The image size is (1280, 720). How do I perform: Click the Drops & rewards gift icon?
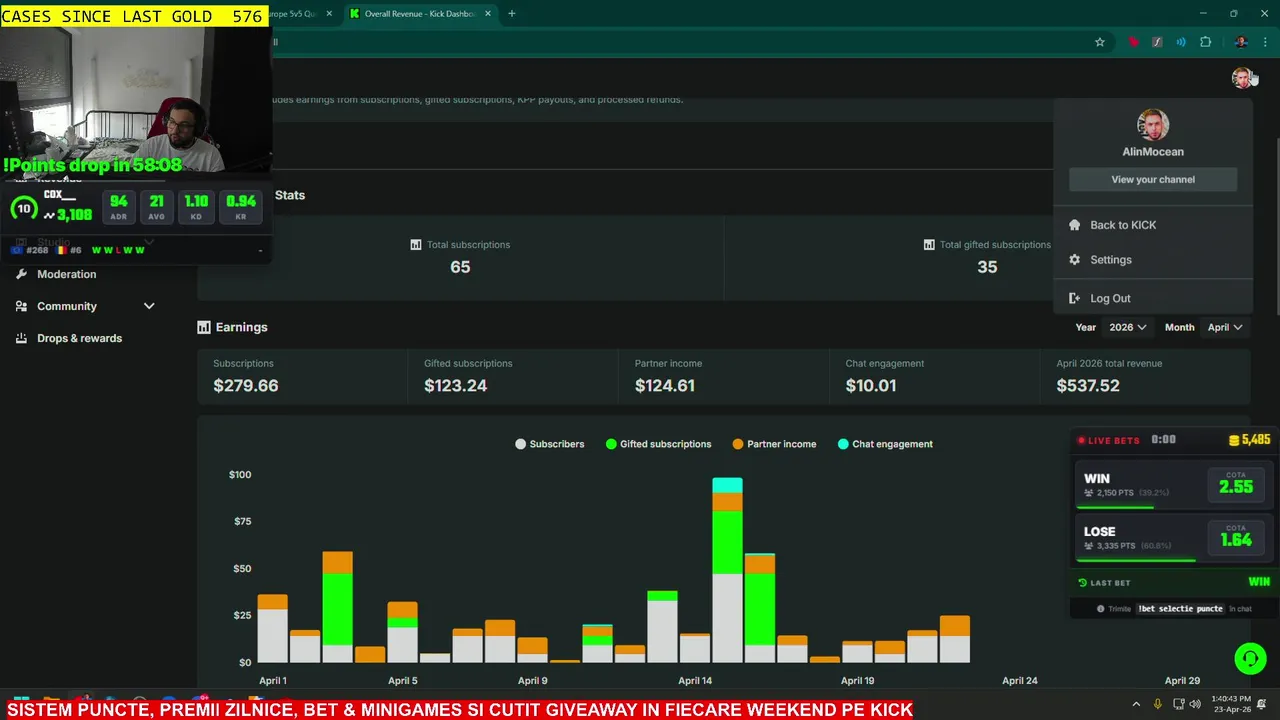21,338
